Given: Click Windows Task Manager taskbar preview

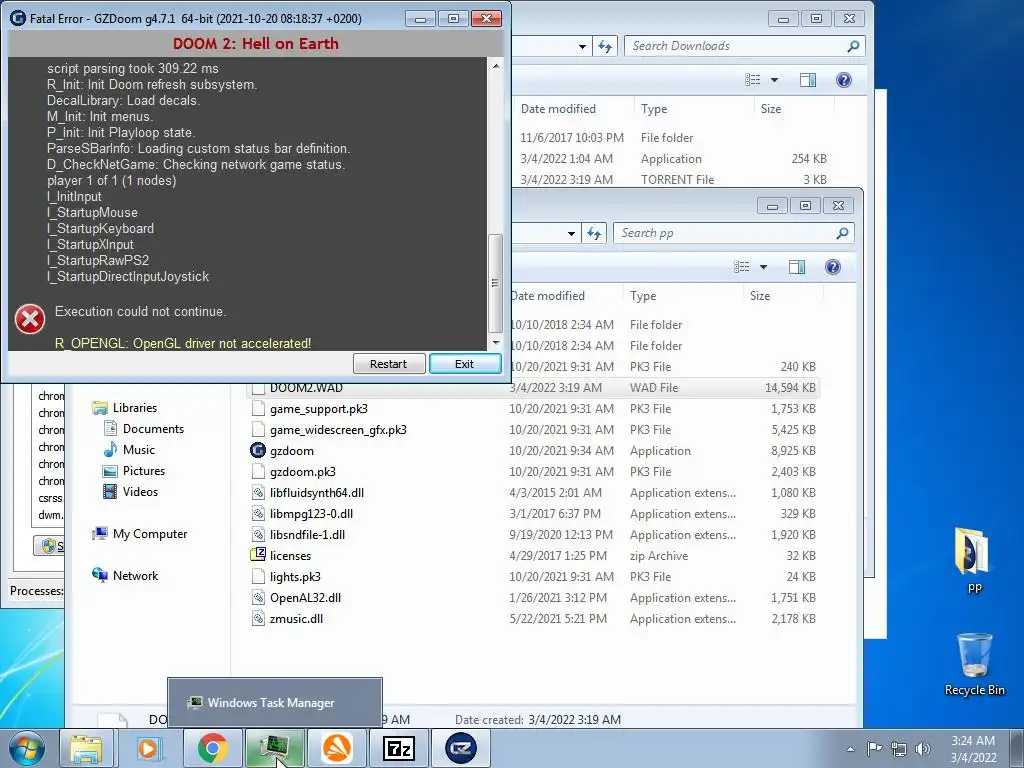Looking at the screenshot, I should (x=275, y=703).
